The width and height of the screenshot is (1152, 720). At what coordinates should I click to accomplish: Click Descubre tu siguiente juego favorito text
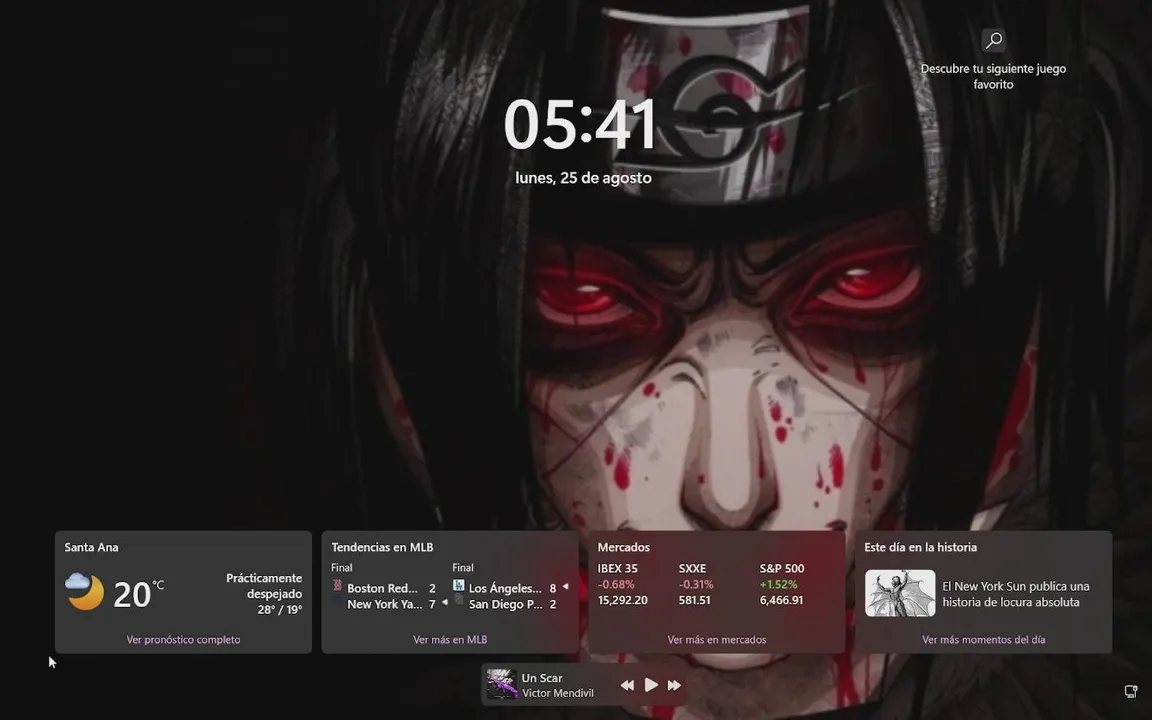coord(993,76)
